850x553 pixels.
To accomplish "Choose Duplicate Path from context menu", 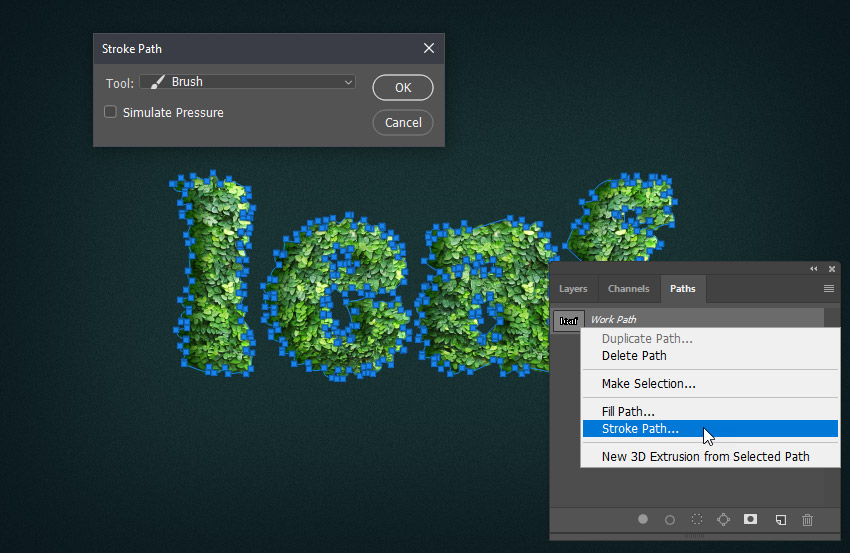I will click(x=710, y=338).
